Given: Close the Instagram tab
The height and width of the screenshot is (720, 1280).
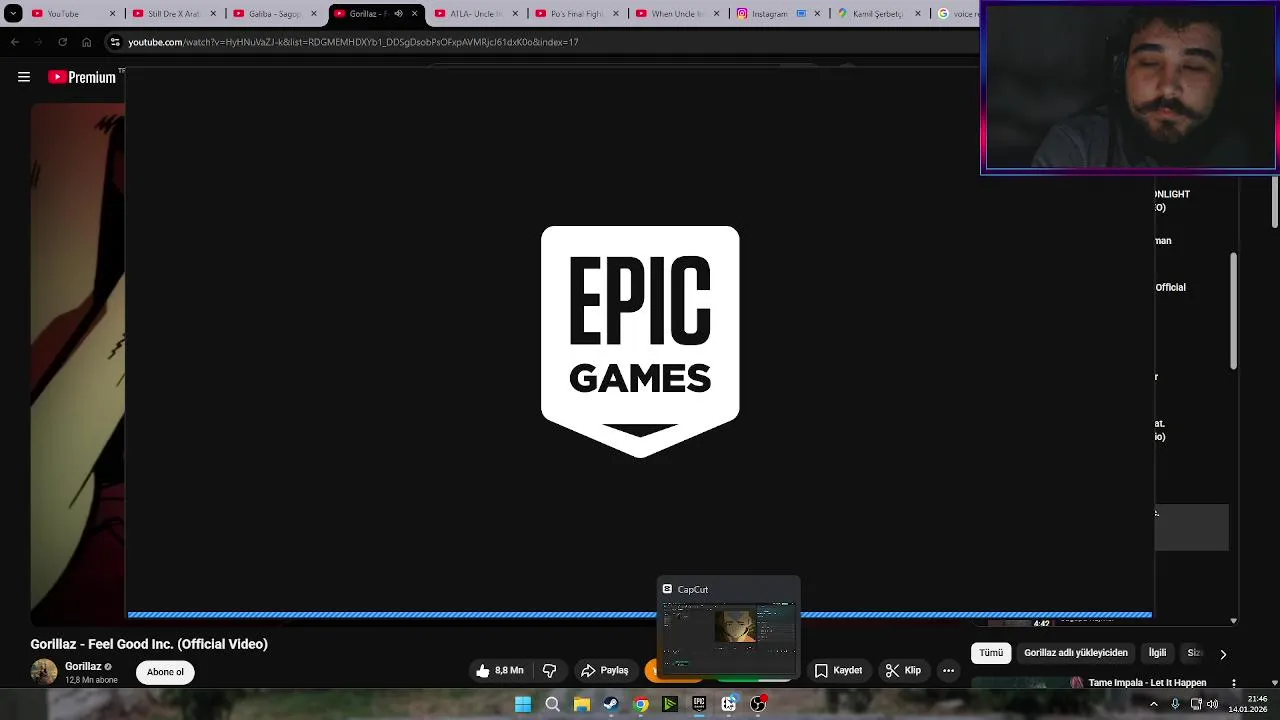Looking at the screenshot, I should tap(818, 14).
